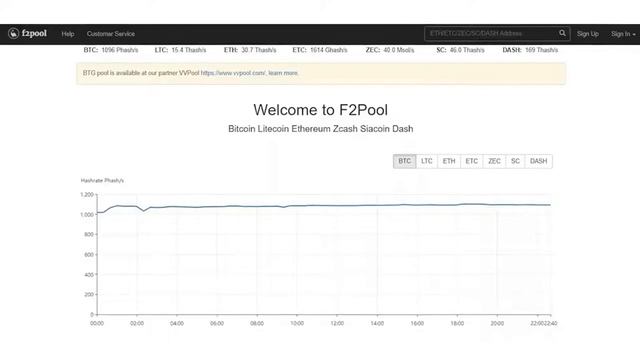Viewport: 640px width, 360px height.
Task: Switch chart to LTC
Action: [427, 161]
